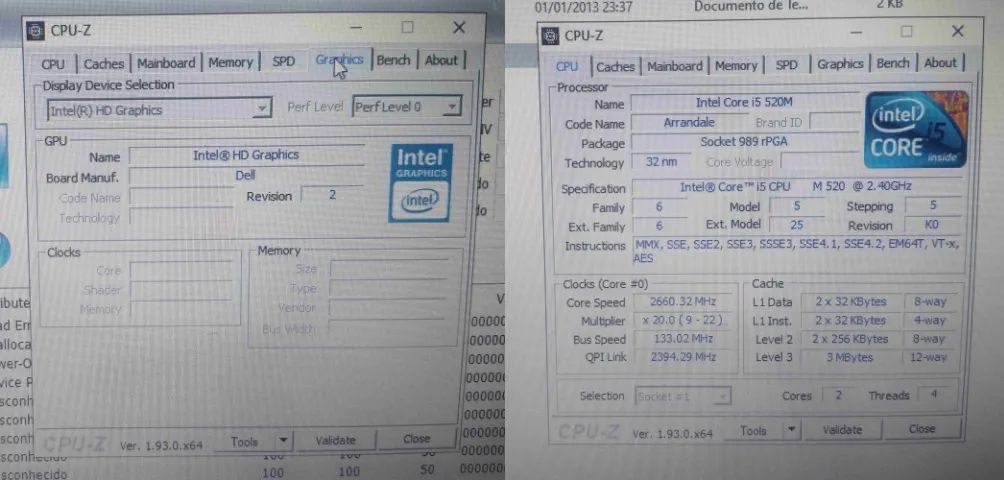Click Ext. Model field showing 25
The image size is (1004, 480).
pyautogui.click(x=797, y=225)
